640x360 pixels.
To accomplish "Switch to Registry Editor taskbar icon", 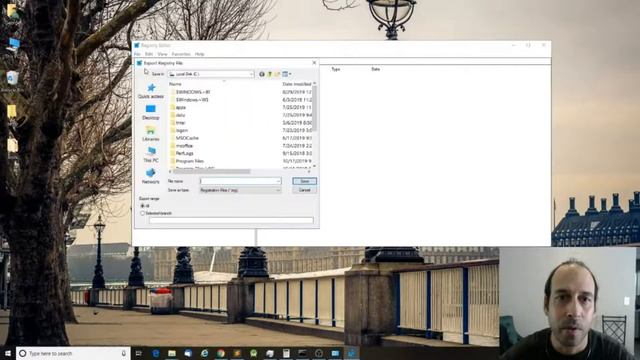I will click(351, 353).
